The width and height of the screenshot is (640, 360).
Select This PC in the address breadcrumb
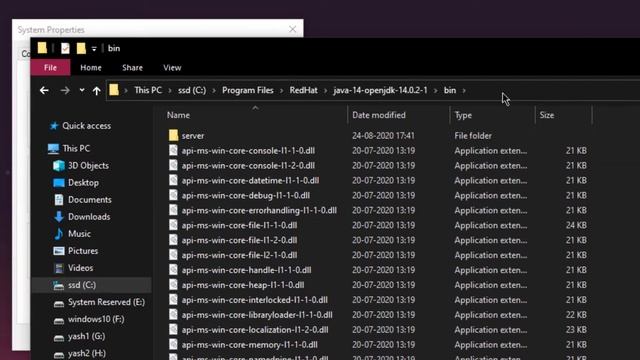click(x=148, y=90)
